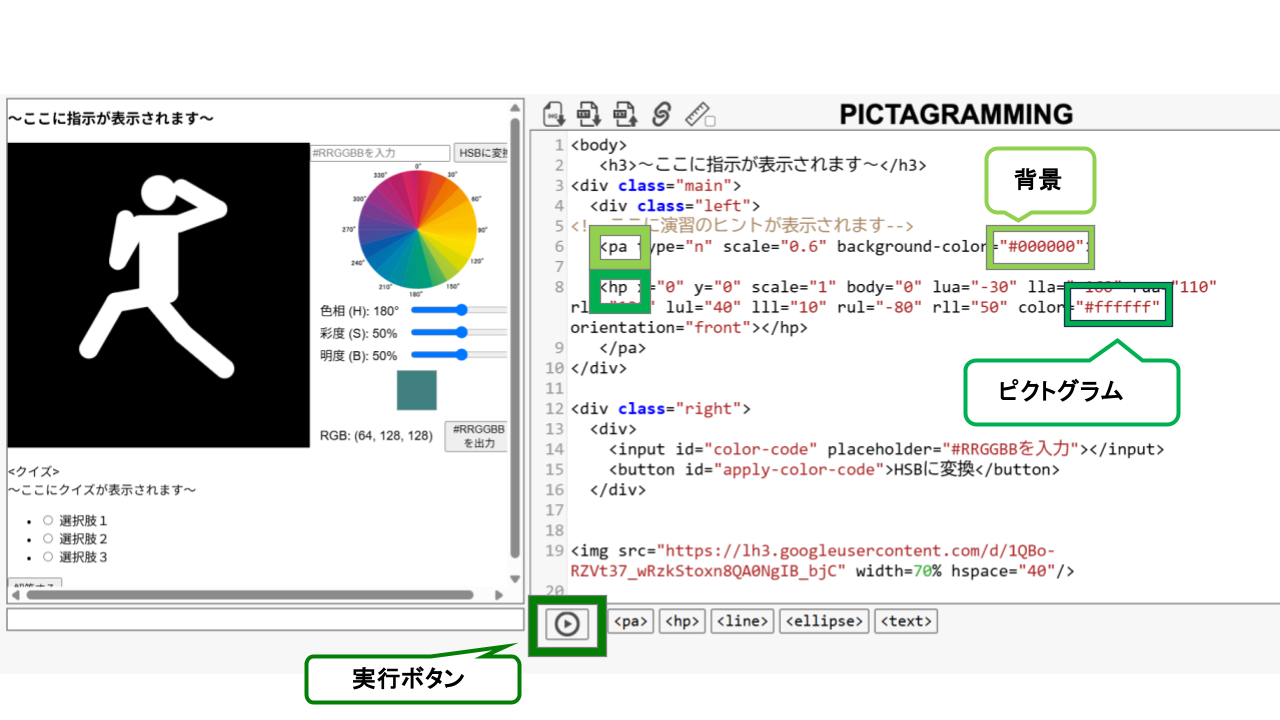The width and height of the screenshot is (1280, 720).
Task: Click the HSBに変換 button
Action: [x=480, y=153]
